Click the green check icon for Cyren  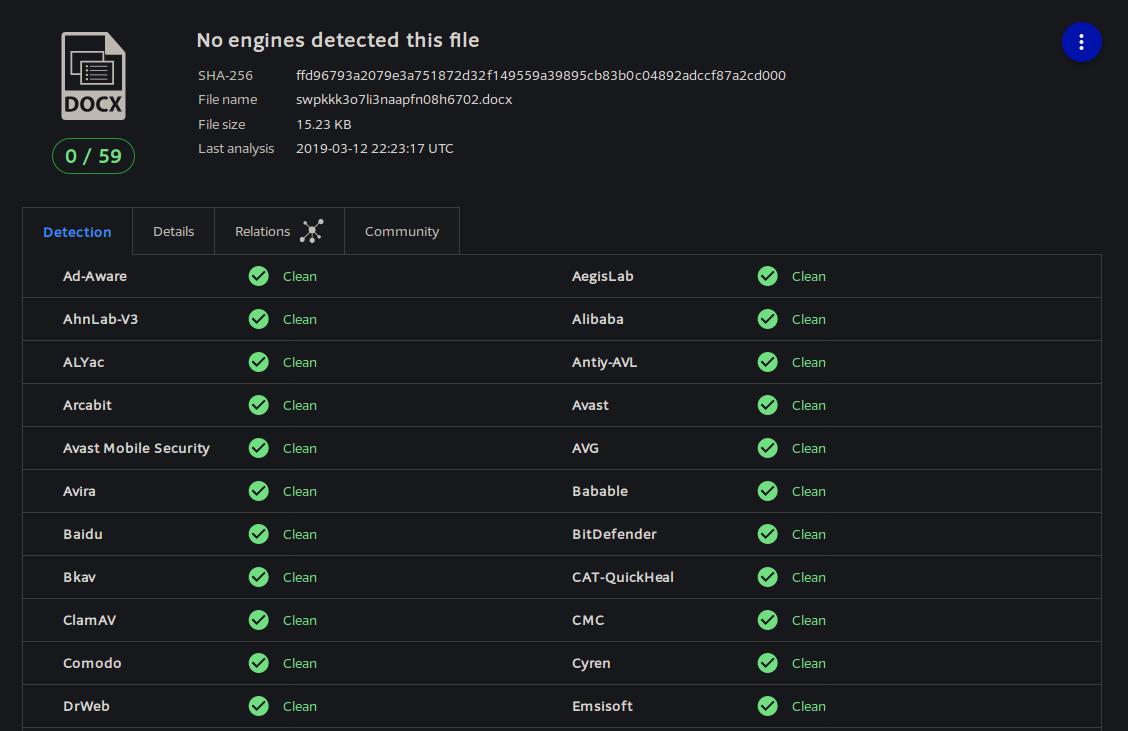pyautogui.click(x=768, y=663)
